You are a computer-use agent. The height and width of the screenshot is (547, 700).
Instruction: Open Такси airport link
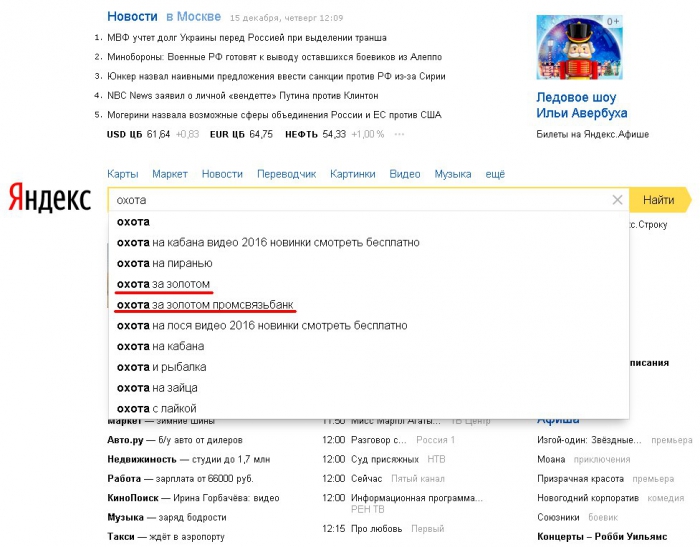pyautogui.click(x=166, y=537)
